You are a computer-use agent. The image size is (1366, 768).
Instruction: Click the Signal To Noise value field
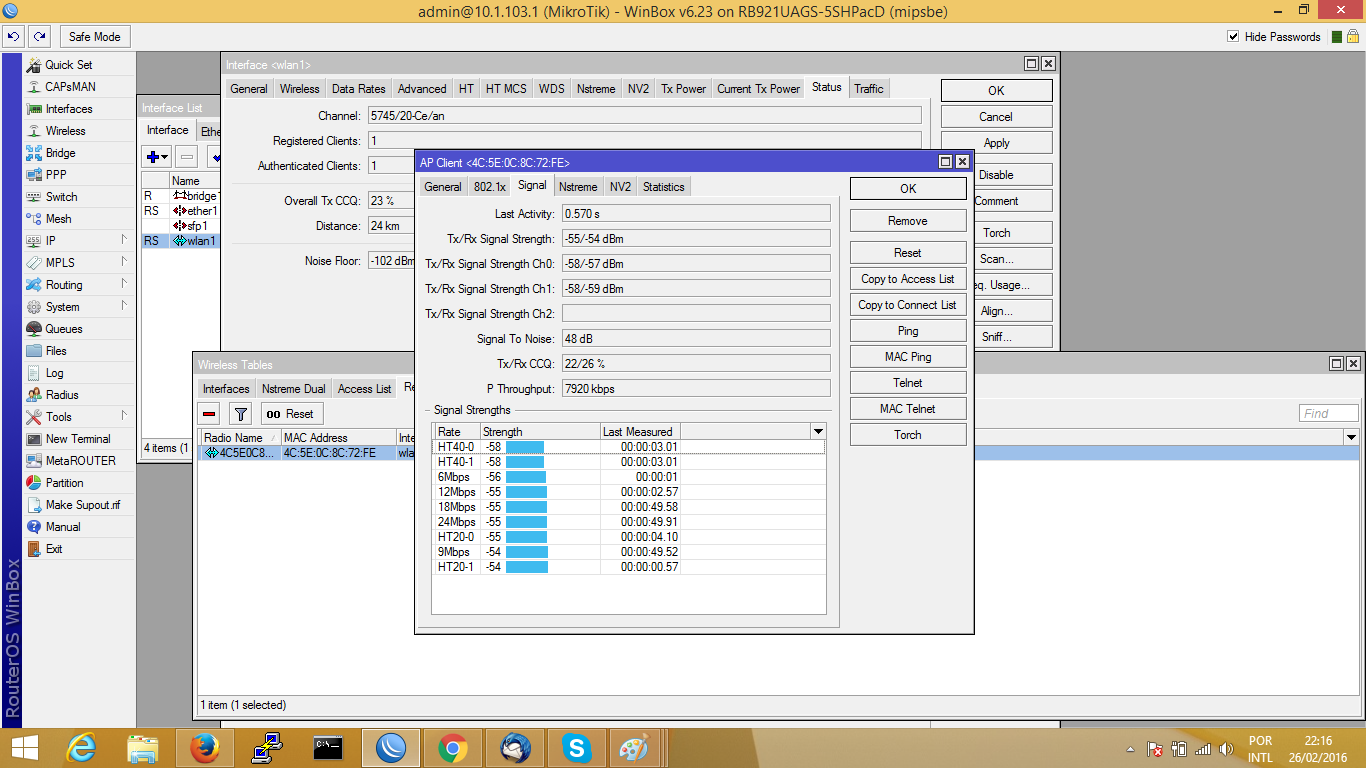696,339
